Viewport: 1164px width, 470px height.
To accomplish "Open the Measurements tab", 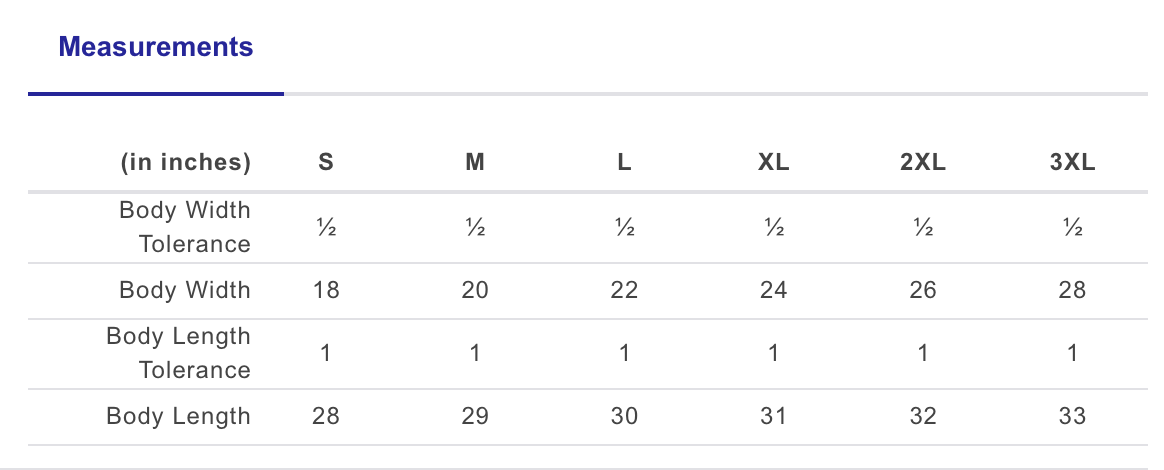I will (x=156, y=47).
